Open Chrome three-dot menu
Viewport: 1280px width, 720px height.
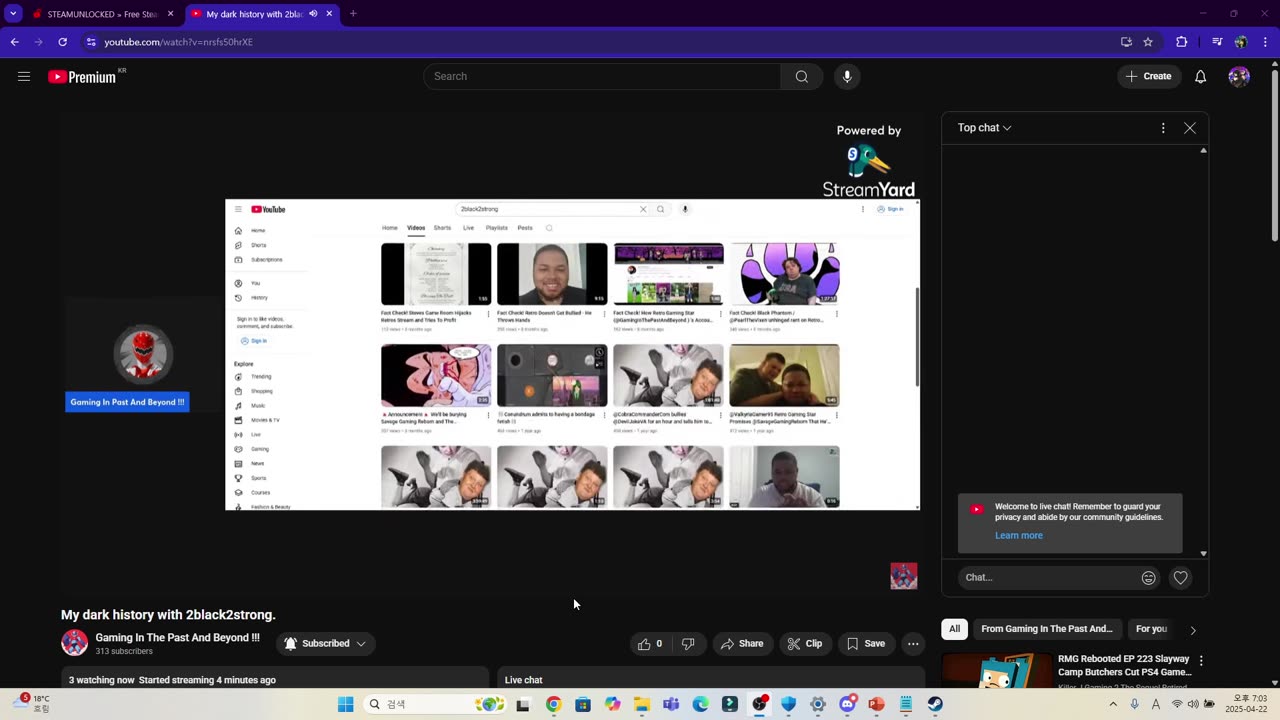pyautogui.click(x=1266, y=42)
